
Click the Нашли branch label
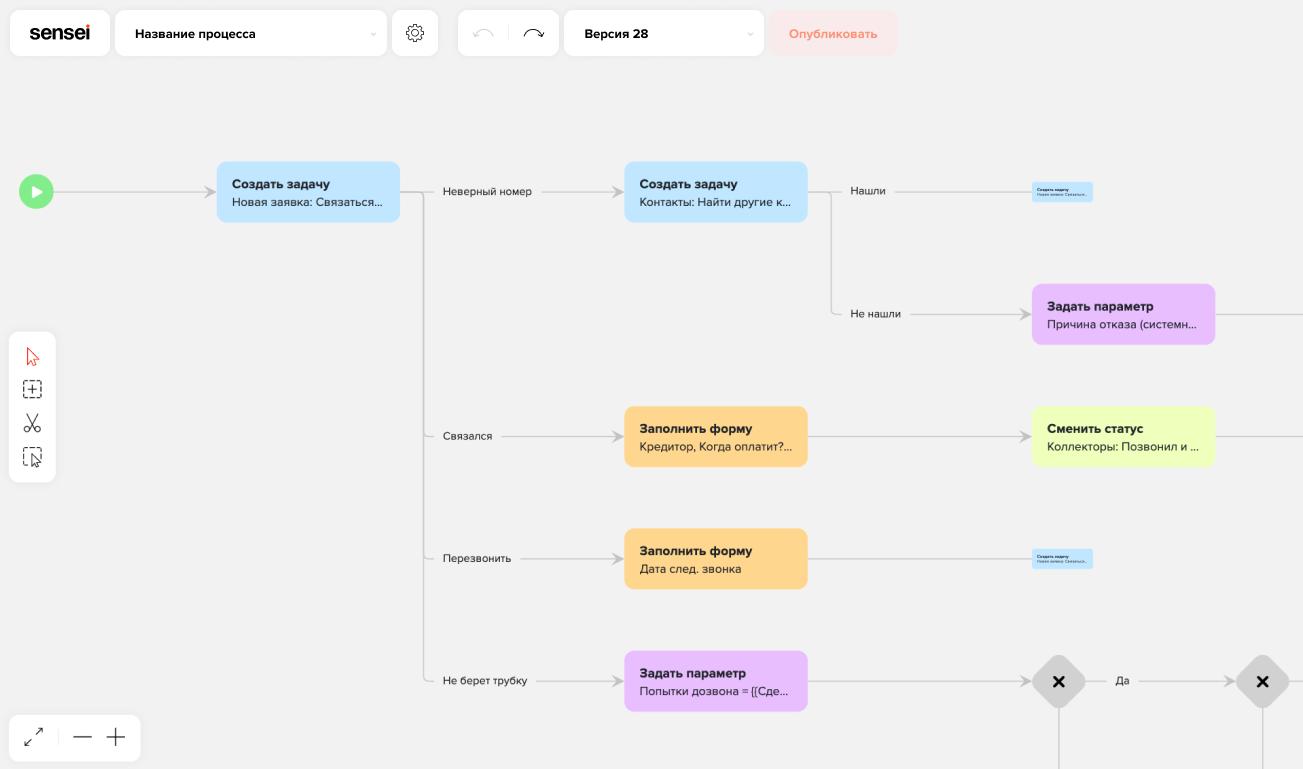pyautogui.click(x=867, y=191)
